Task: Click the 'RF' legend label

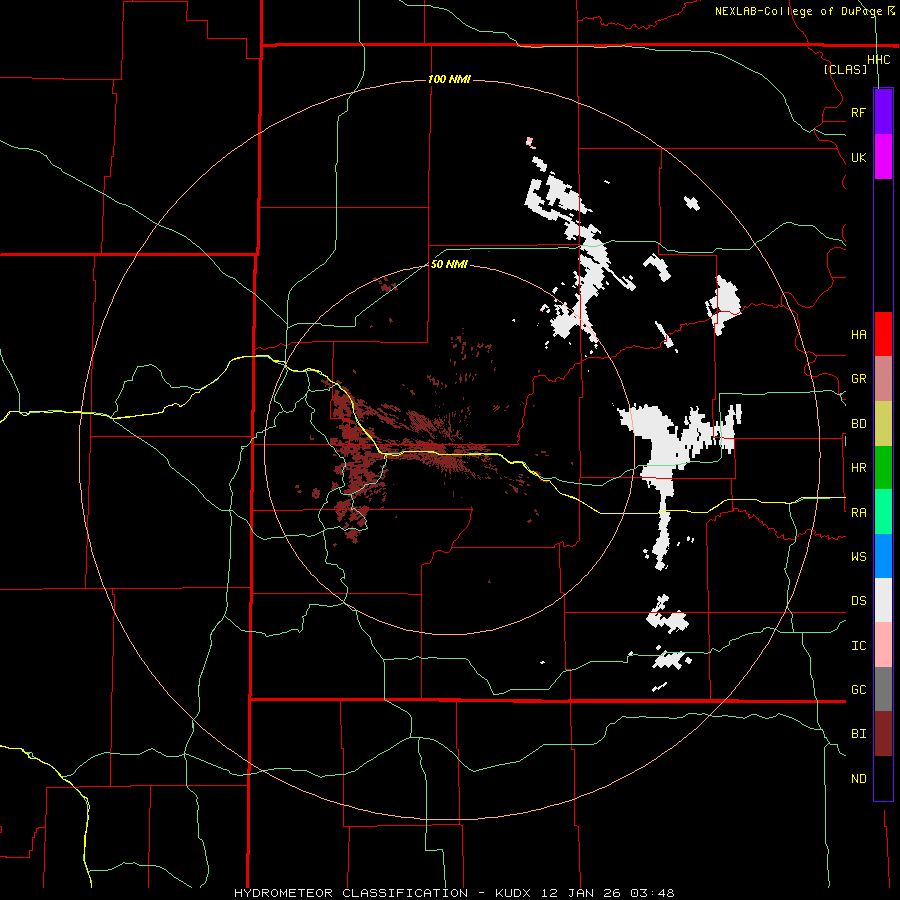Action: (858, 112)
